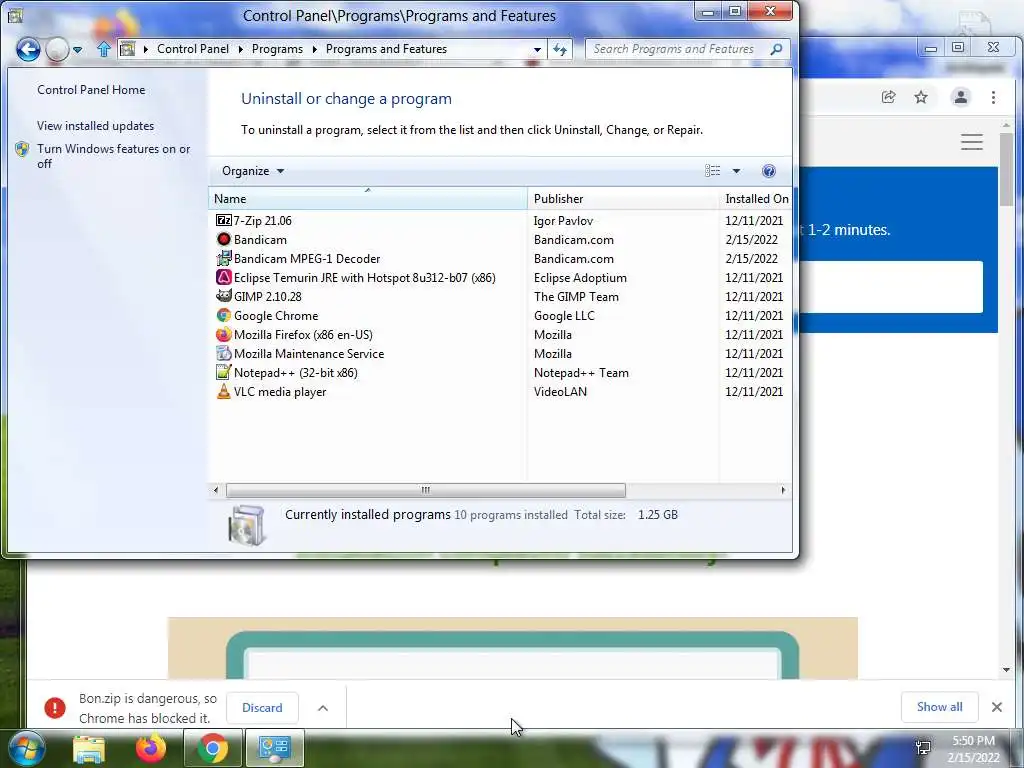Click the Google Chrome list icon
Viewport: 1024px width, 768px height.
pos(223,315)
